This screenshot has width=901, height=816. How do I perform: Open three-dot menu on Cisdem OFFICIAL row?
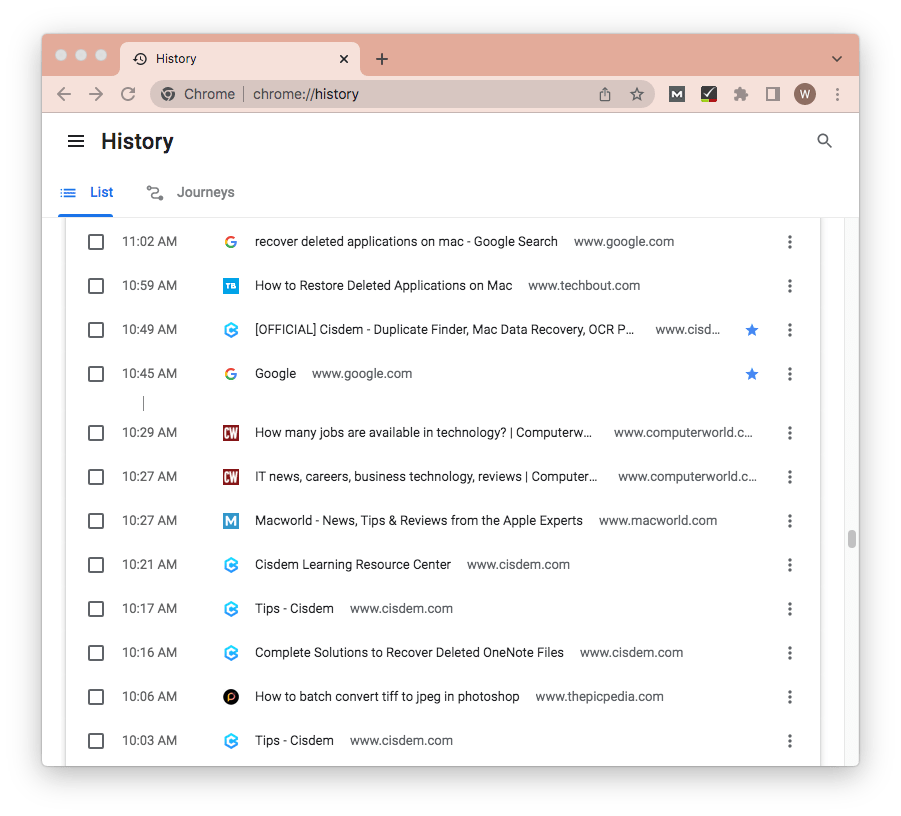pyautogui.click(x=790, y=330)
